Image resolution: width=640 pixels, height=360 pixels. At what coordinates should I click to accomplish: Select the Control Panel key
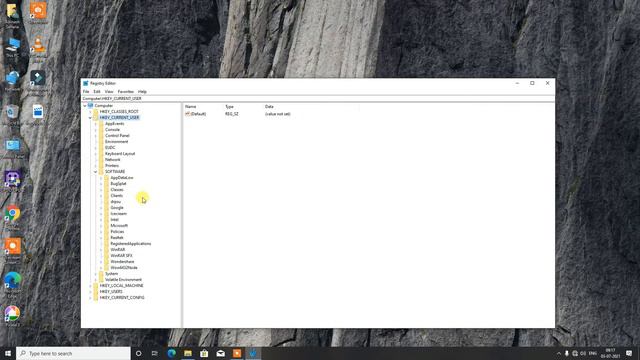pyautogui.click(x=117, y=136)
